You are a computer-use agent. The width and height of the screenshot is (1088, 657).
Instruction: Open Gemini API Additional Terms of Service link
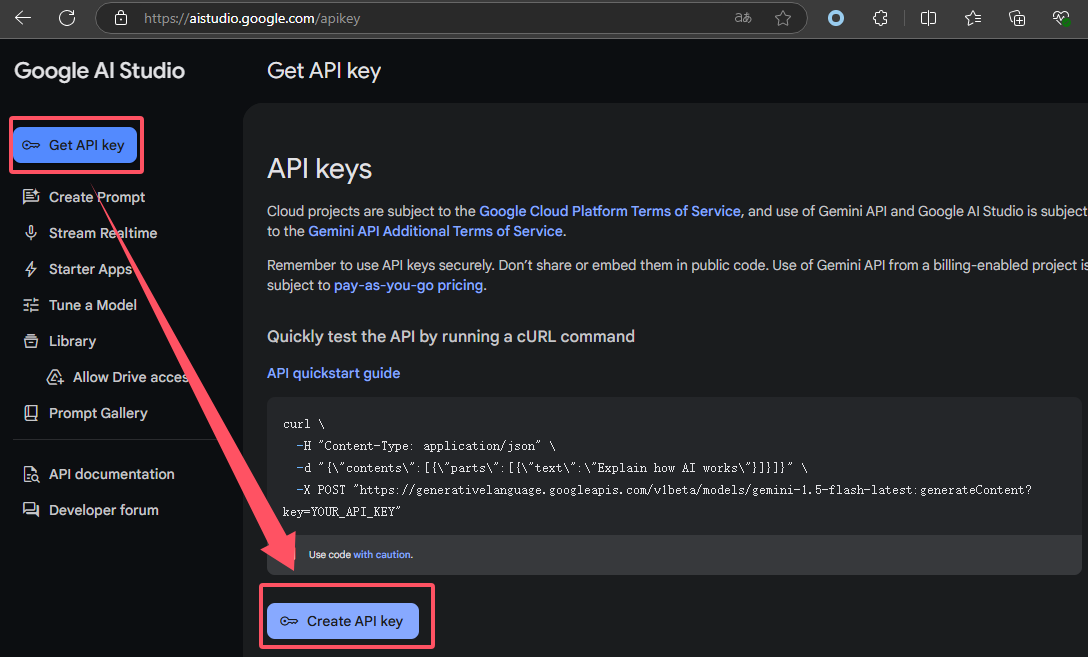click(435, 232)
